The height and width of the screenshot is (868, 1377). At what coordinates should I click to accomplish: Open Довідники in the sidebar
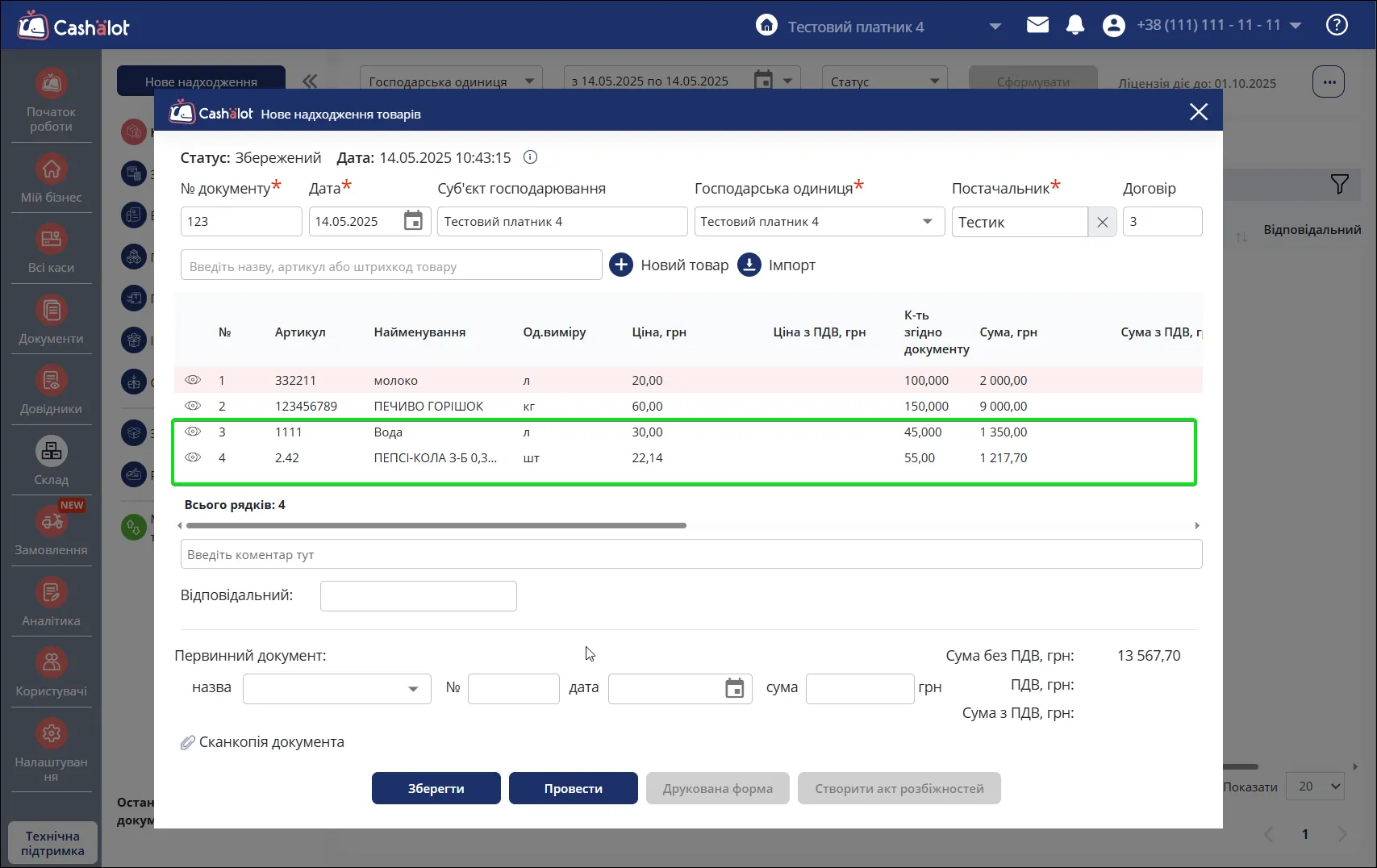coord(52,390)
